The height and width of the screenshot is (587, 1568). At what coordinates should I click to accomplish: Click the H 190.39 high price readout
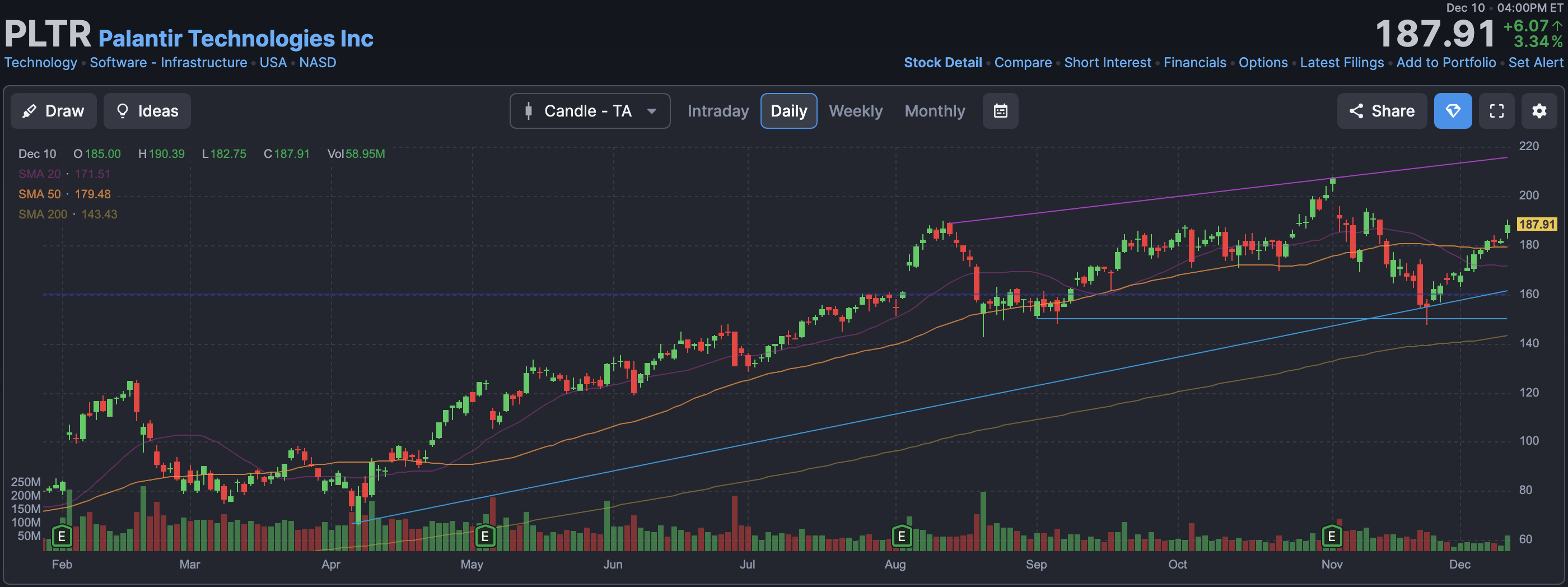161,154
